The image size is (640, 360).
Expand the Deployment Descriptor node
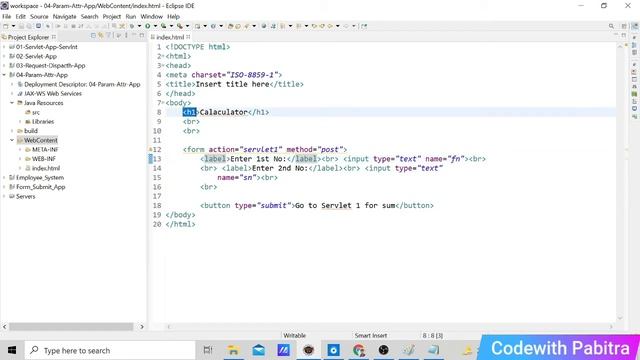(x=12, y=84)
